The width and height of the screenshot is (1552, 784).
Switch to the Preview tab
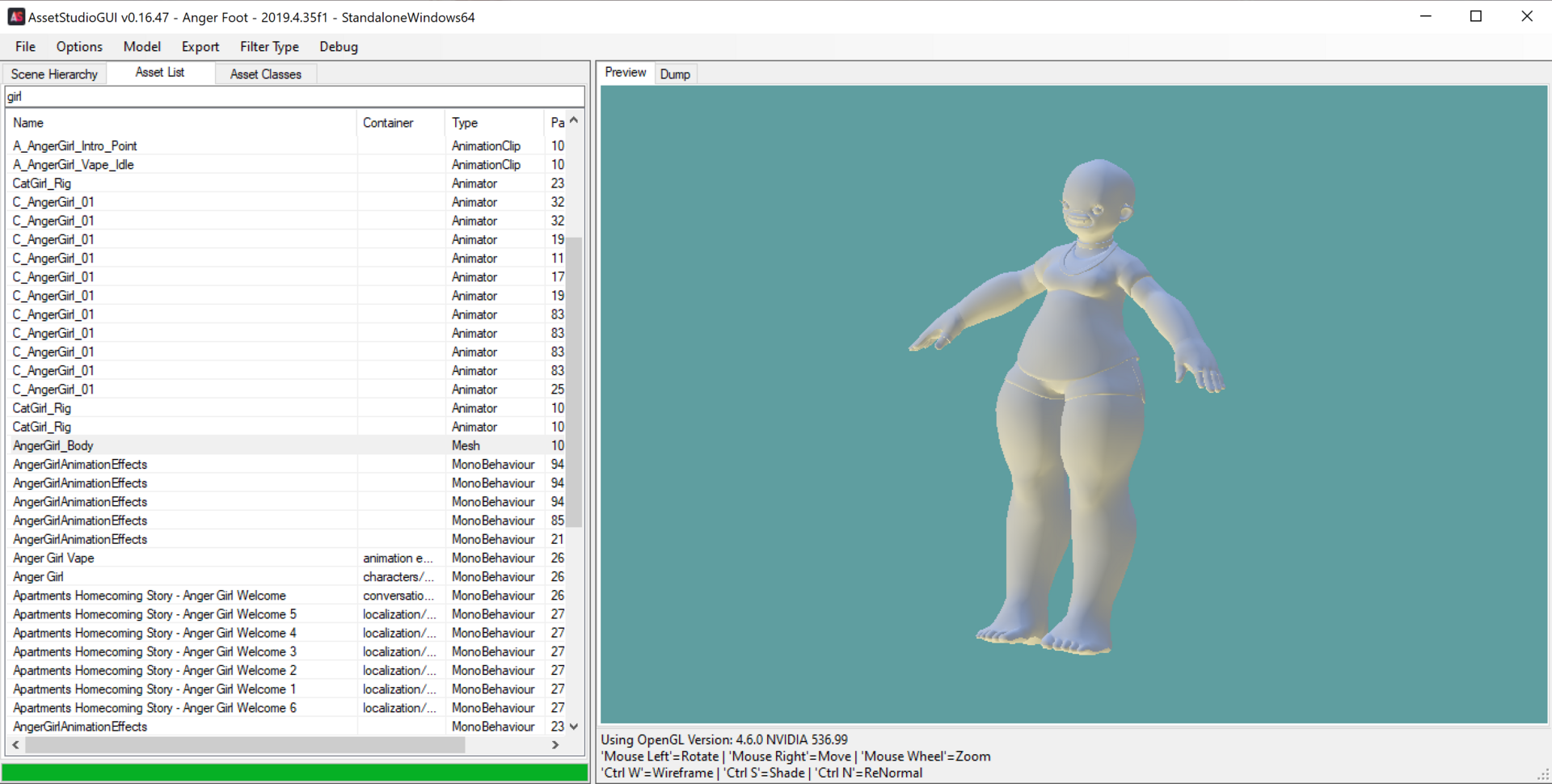pos(626,73)
